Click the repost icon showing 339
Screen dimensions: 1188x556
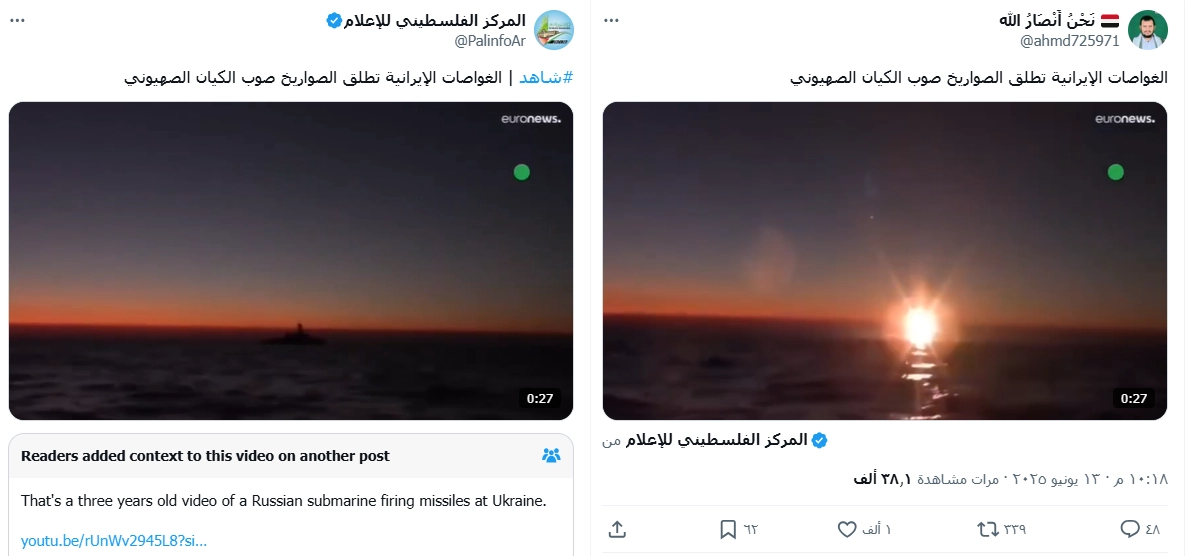pos(988,529)
